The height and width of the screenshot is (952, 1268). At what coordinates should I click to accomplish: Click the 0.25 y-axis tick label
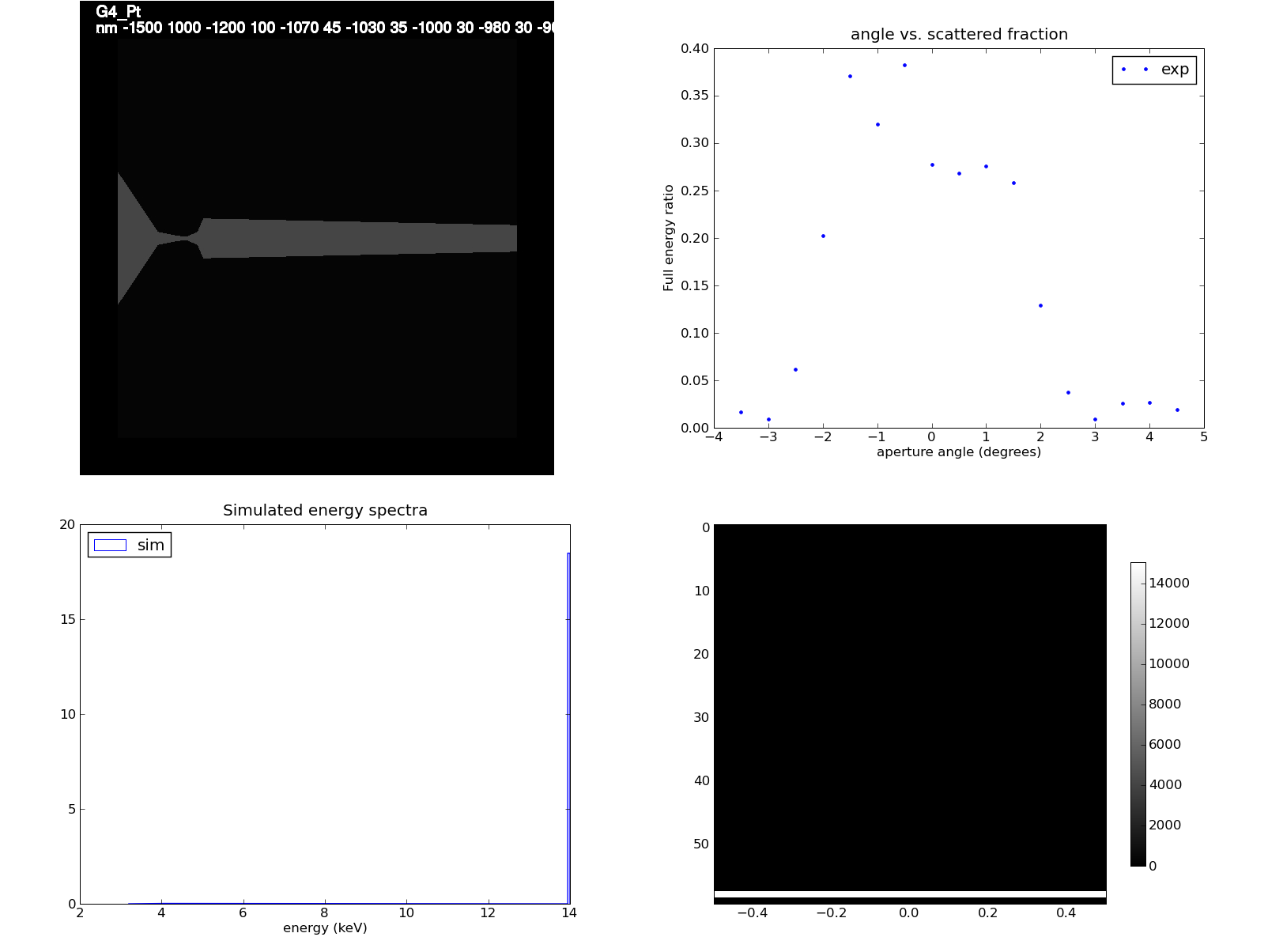coord(695,191)
